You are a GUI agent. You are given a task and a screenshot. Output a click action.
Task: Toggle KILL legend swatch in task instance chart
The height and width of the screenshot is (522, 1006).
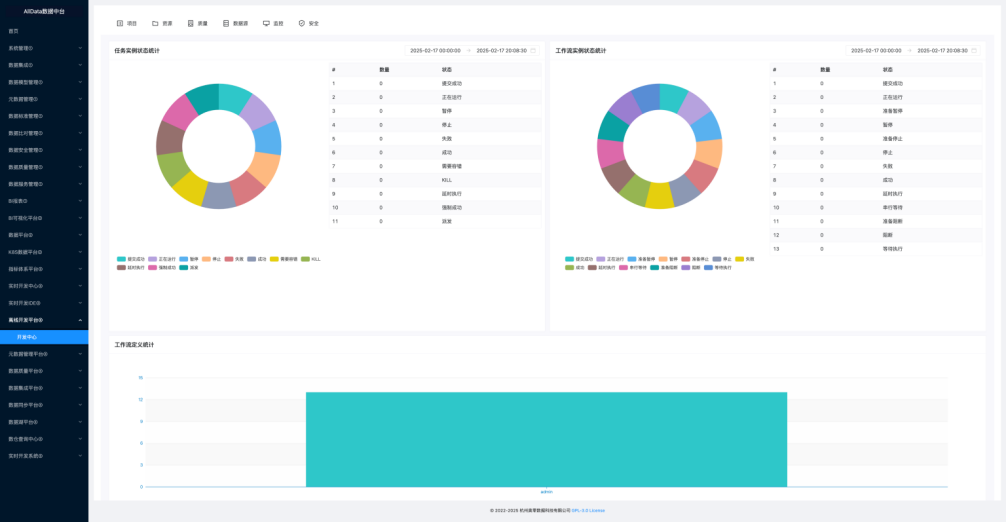305,259
